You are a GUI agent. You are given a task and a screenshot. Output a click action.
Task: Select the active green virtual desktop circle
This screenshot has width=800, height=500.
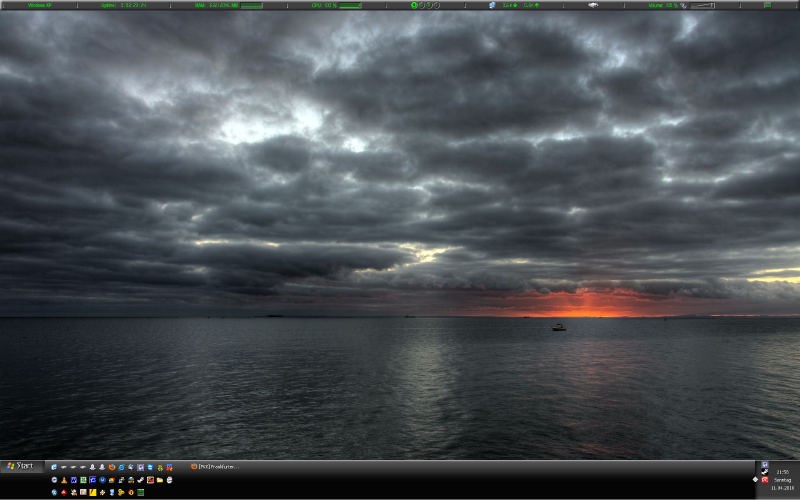(x=414, y=5)
